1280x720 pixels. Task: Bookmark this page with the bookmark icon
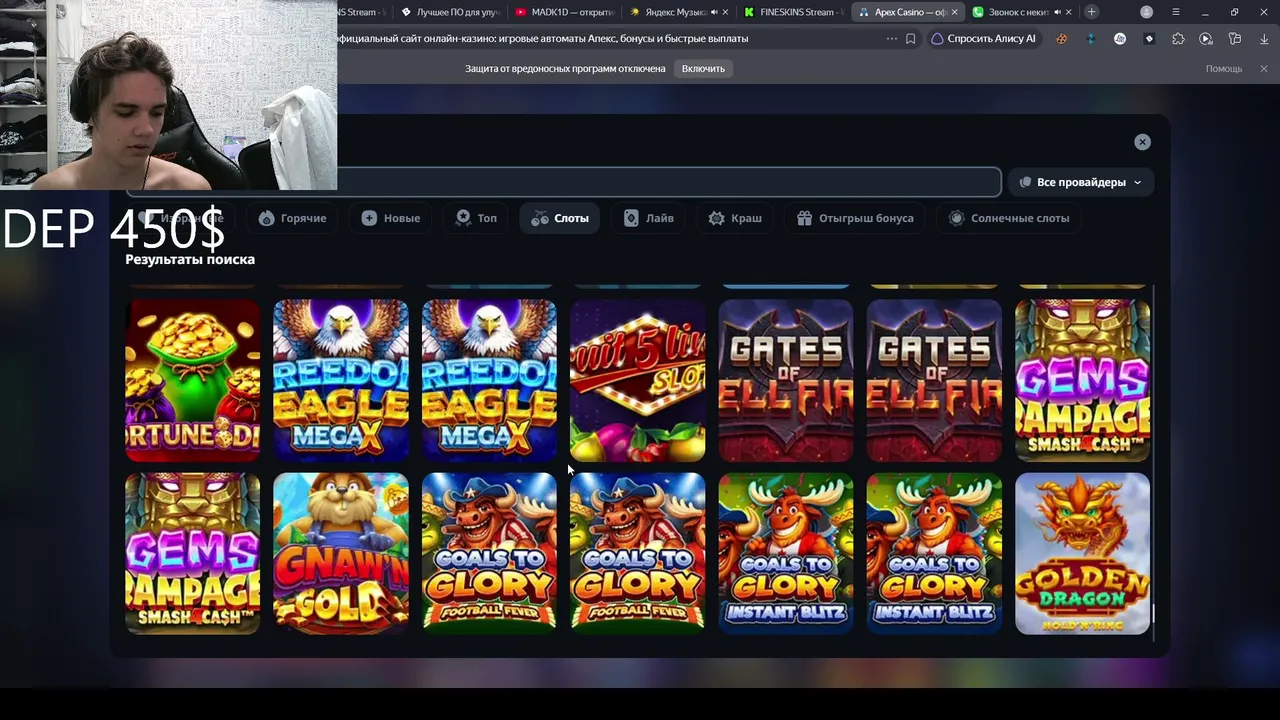tap(910, 39)
